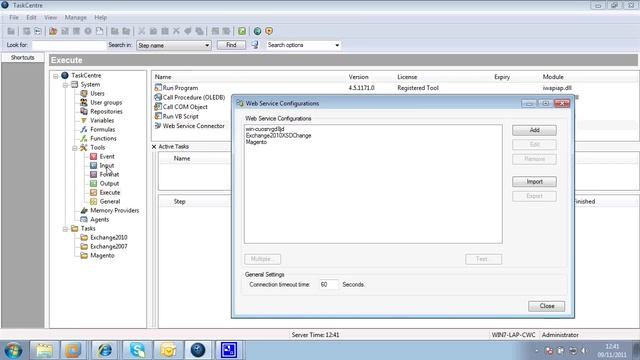Click Add in Web Service Configurations
Screen dimensions: 640x360
click(x=534, y=130)
